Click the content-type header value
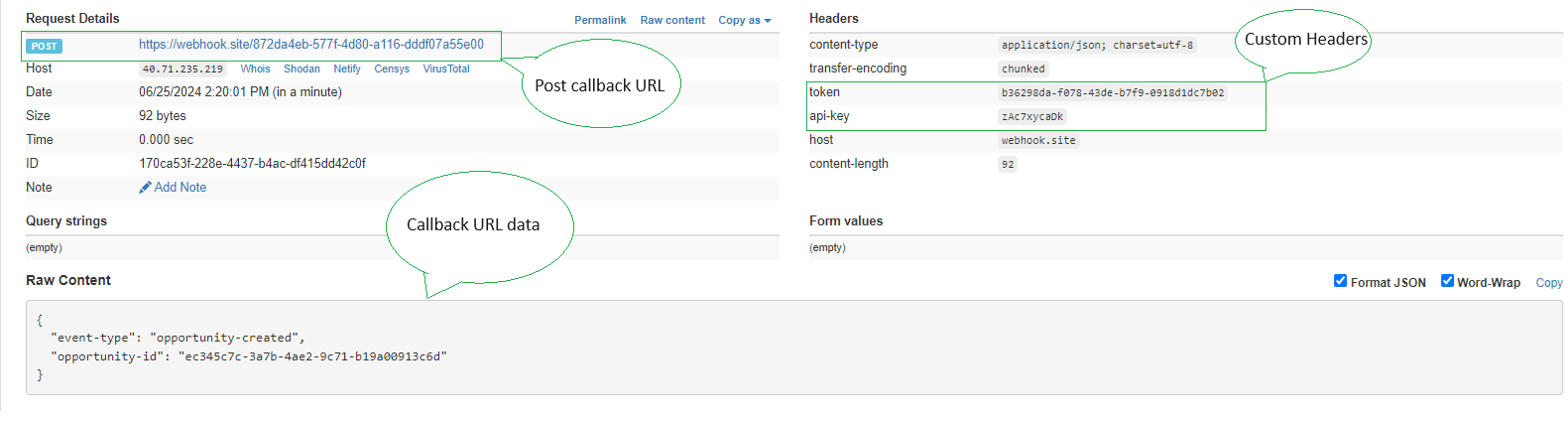 tap(1097, 46)
